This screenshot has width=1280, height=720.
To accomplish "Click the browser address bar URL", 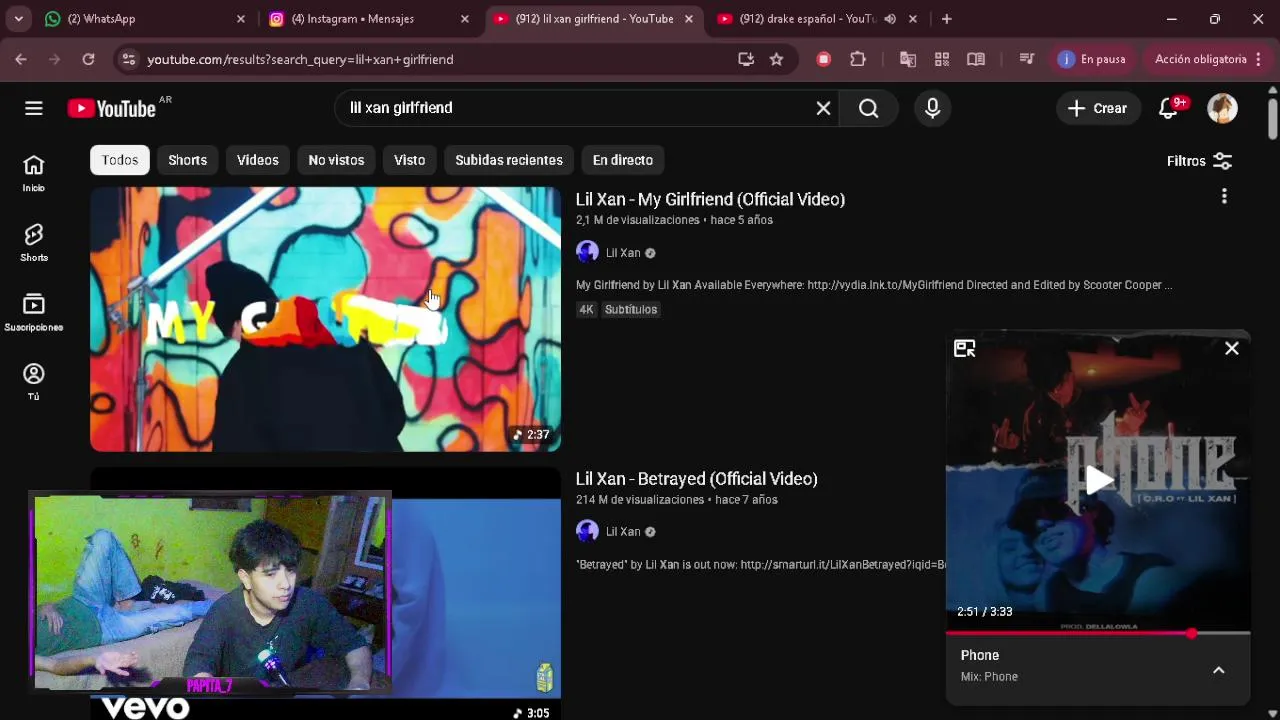I will coord(300,59).
